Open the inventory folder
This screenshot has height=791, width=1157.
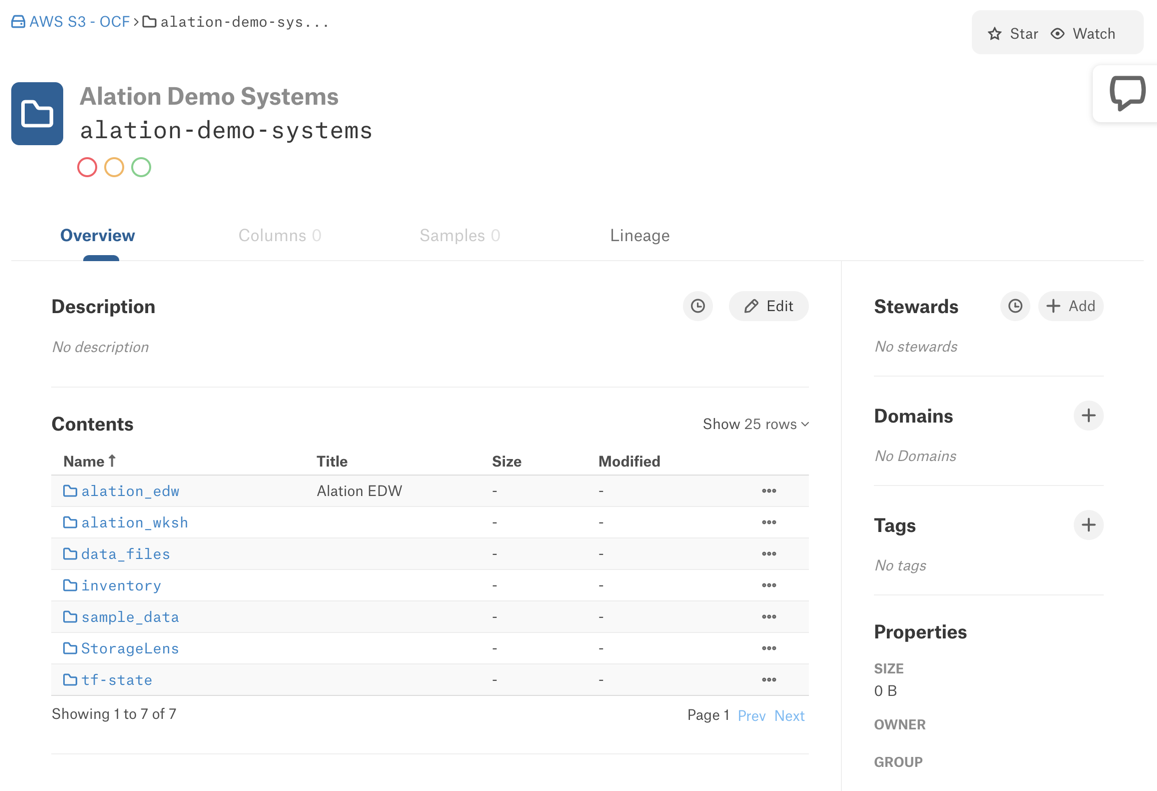(112, 586)
